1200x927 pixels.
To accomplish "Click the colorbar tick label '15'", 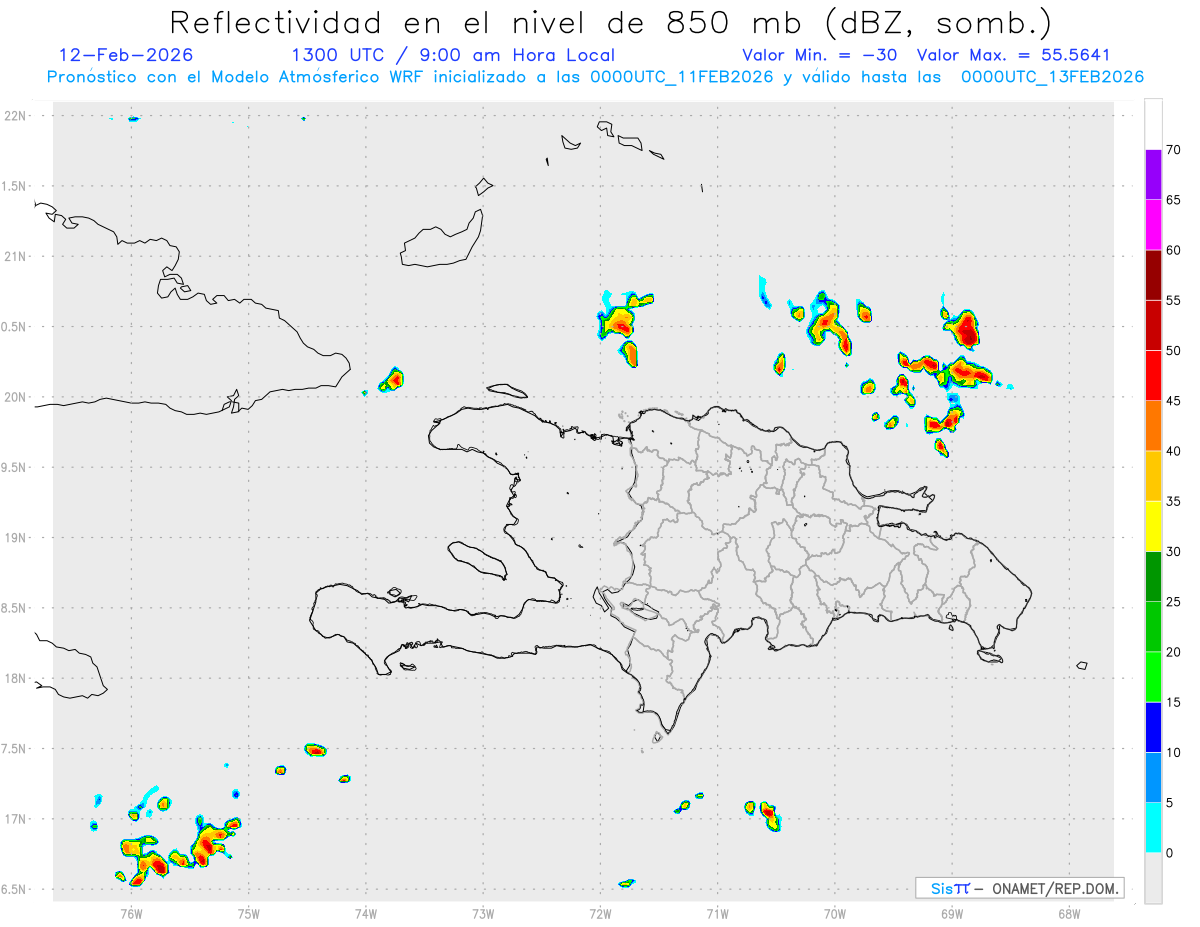I will pos(1174,703).
